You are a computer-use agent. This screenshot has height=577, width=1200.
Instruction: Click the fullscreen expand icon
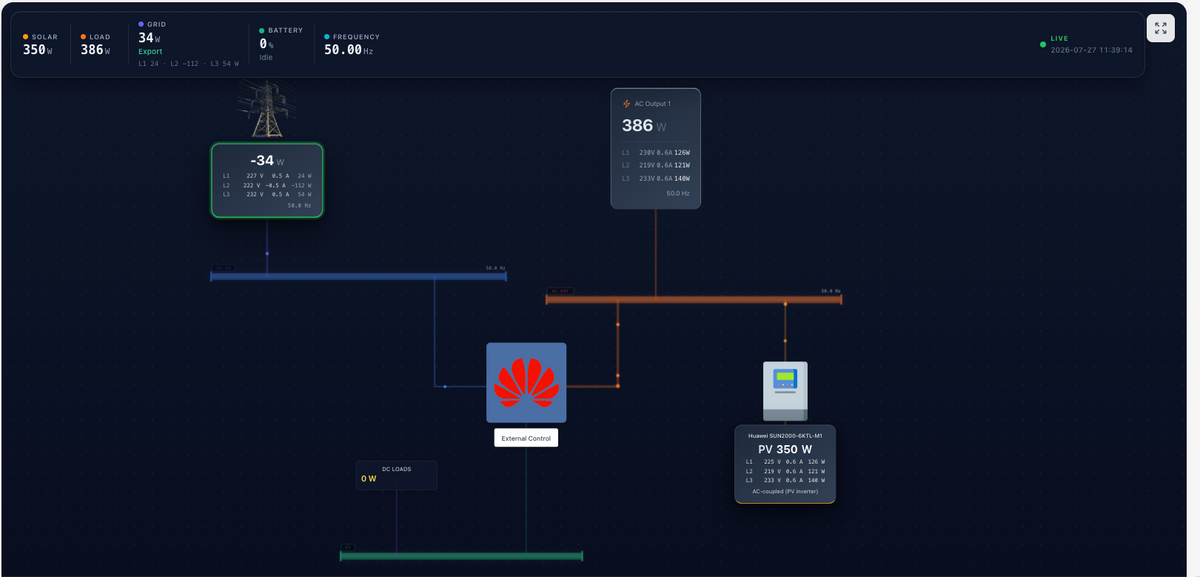click(1160, 28)
